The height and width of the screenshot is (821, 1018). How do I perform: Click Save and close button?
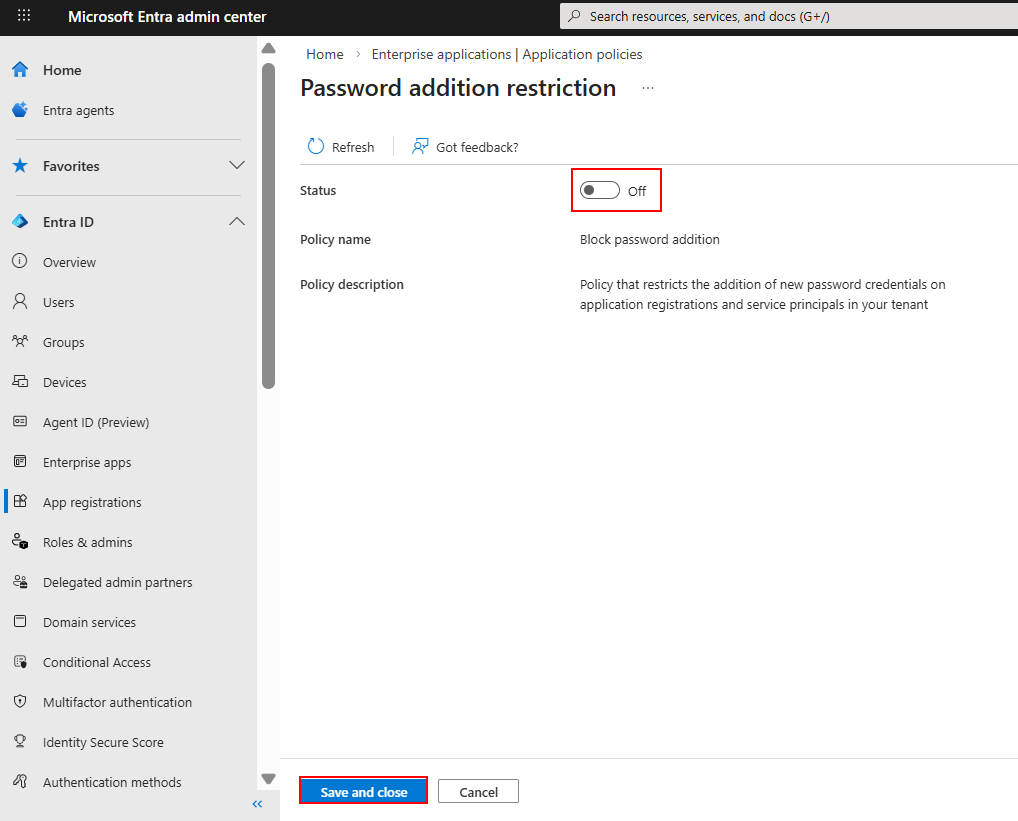click(364, 791)
